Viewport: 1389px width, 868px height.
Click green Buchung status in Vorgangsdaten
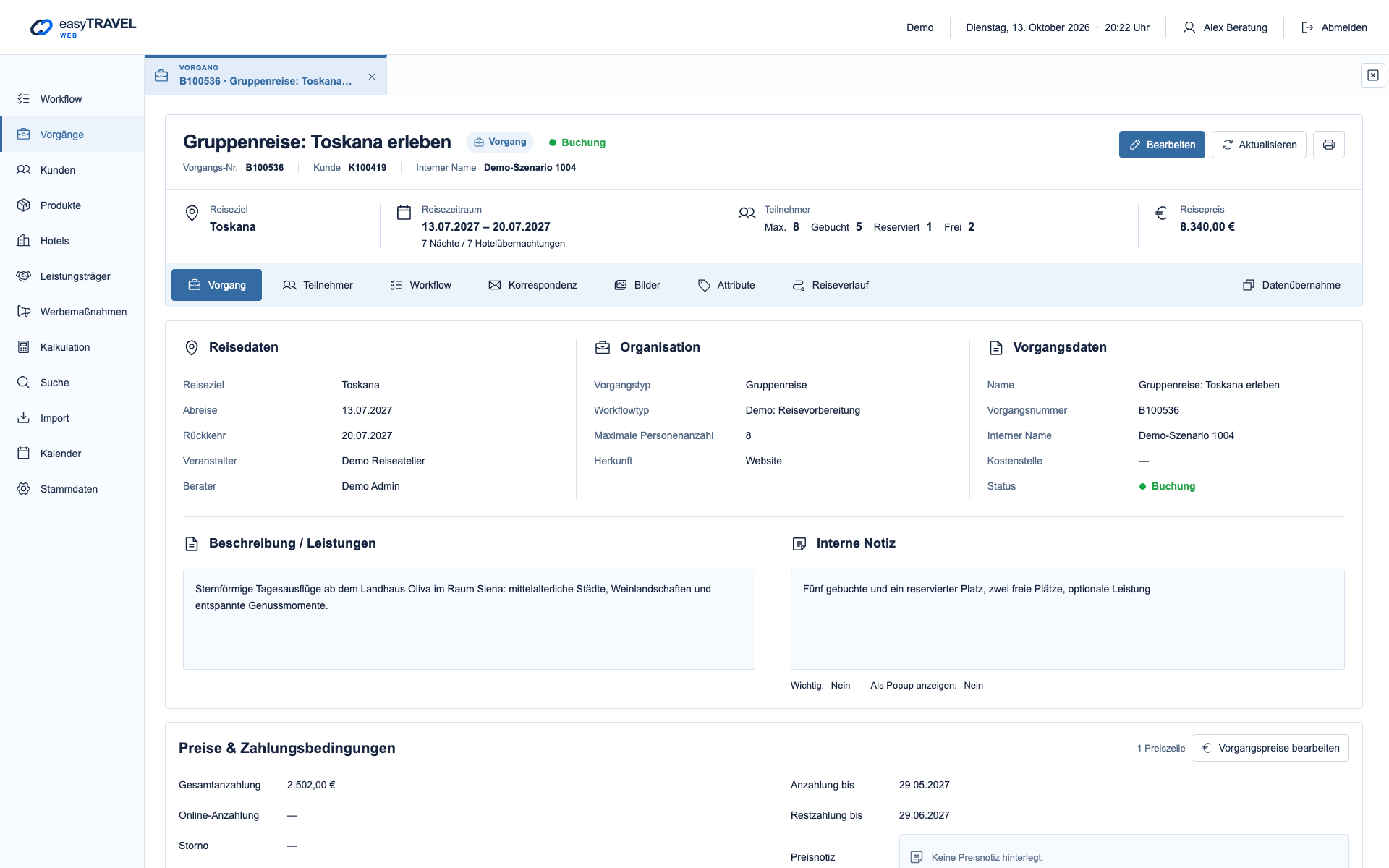click(1167, 486)
